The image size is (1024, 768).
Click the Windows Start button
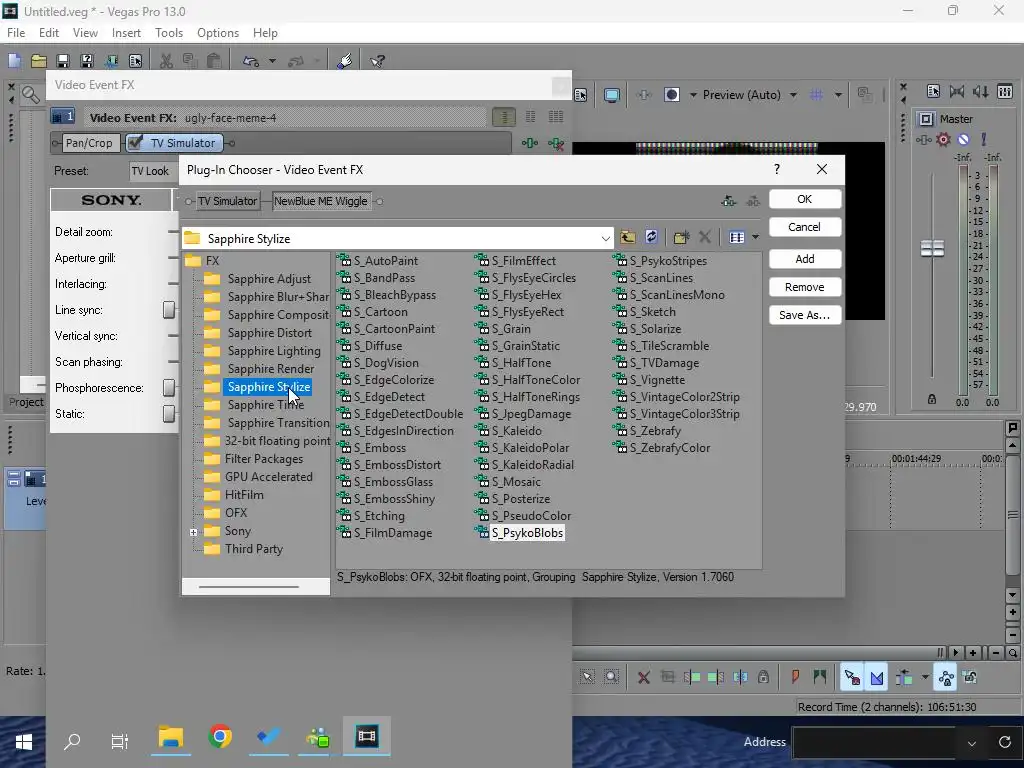coord(24,741)
